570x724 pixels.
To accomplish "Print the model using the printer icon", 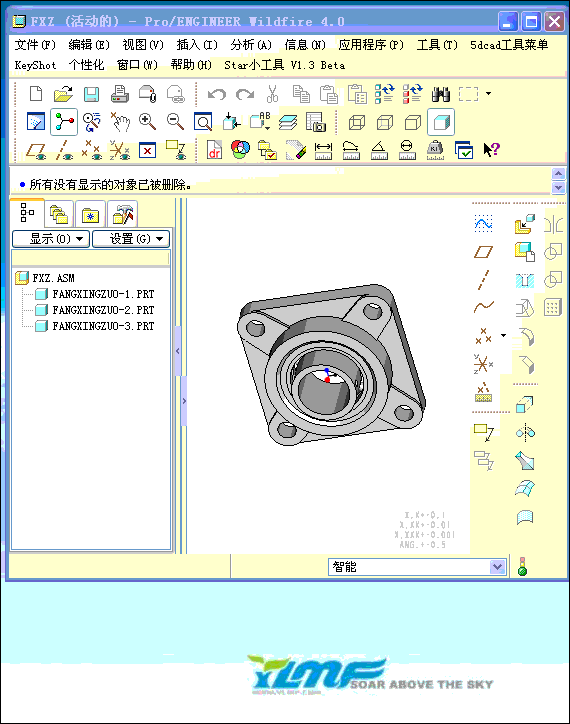I will [120, 94].
